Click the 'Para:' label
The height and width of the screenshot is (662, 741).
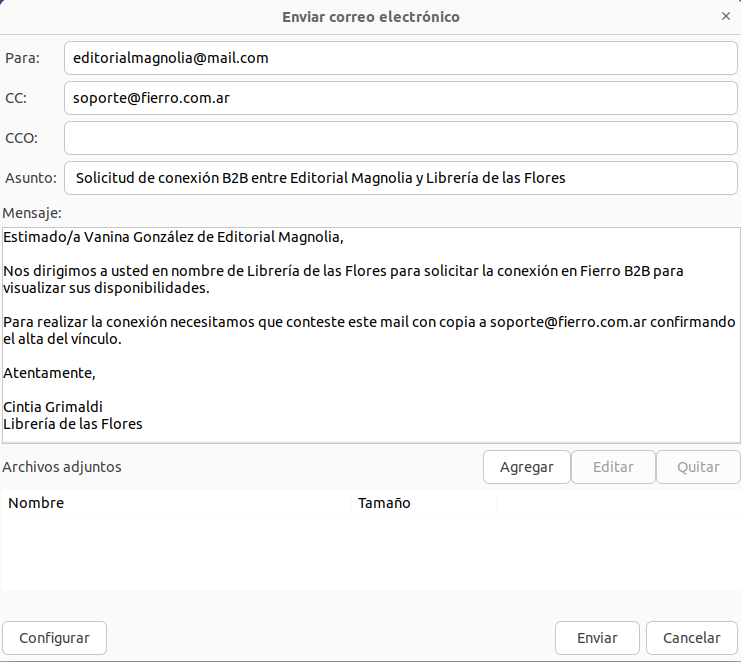[22, 58]
